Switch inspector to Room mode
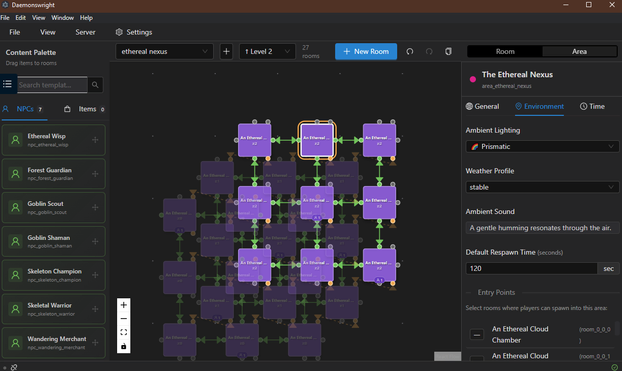This screenshot has height=371, width=622. tap(505, 52)
